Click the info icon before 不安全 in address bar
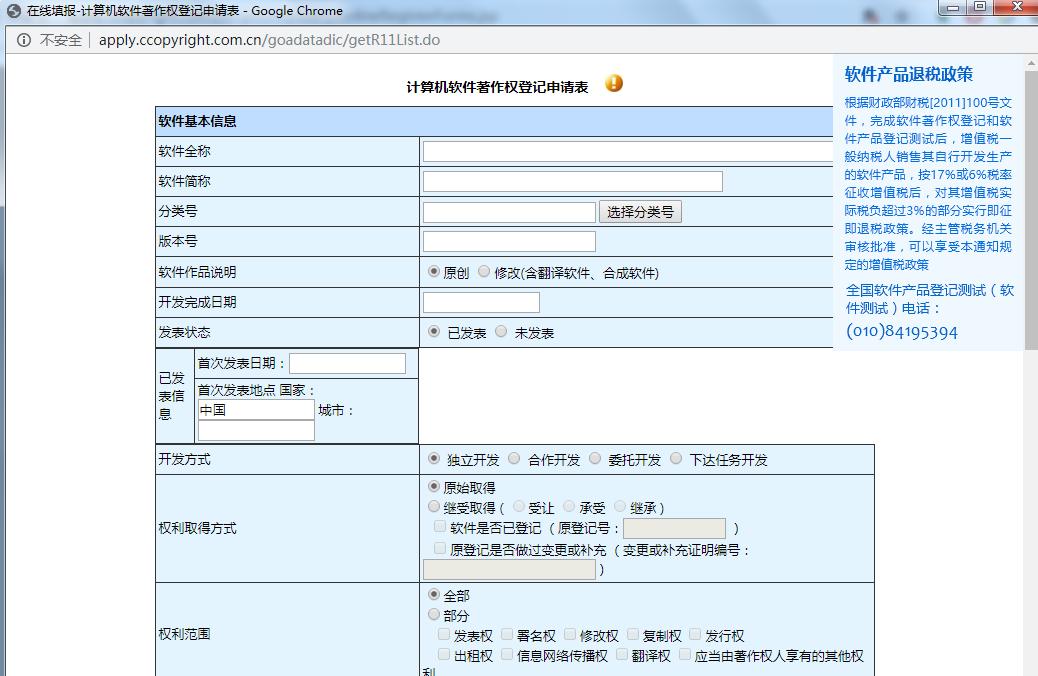Image resolution: width=1038 pixels, height=676 pixels. click(23, 39)
